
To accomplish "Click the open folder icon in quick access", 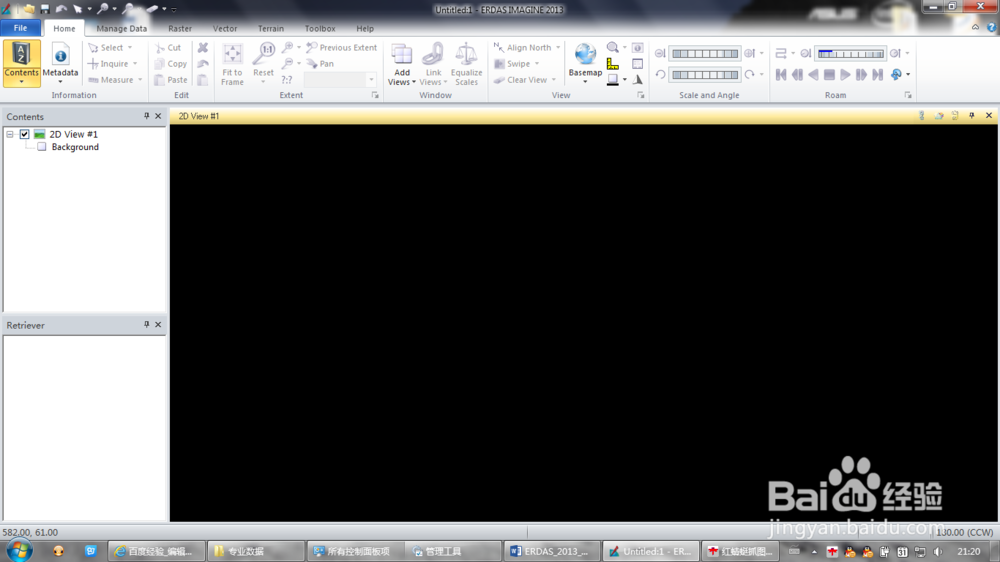I will tap(29, 9).
